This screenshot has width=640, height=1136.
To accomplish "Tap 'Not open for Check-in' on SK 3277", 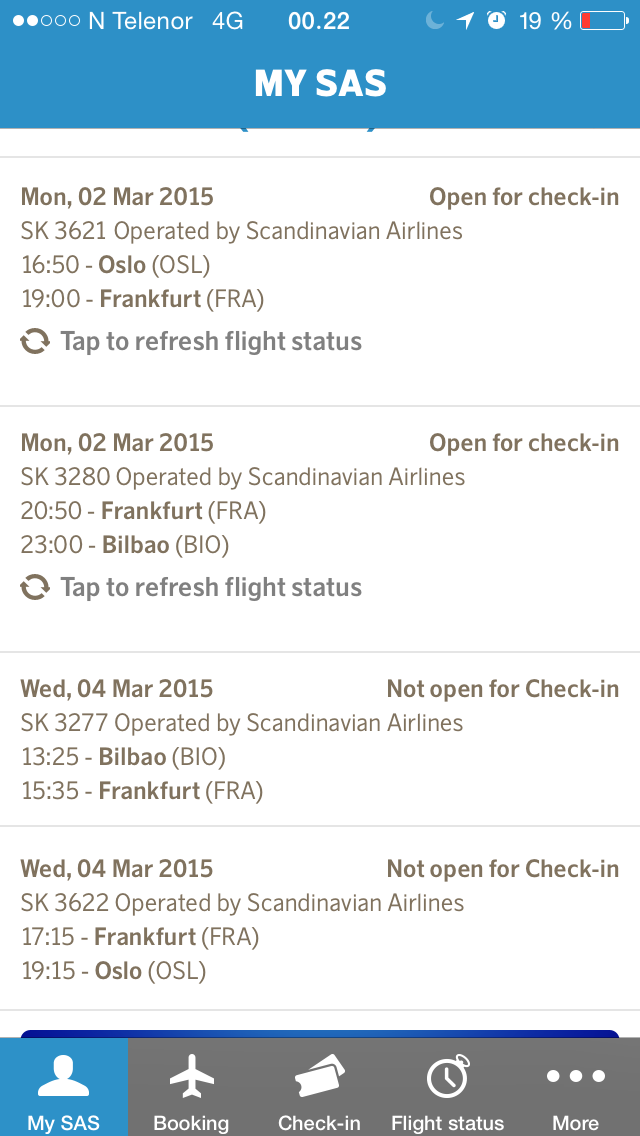I will [x=503, y=689].
